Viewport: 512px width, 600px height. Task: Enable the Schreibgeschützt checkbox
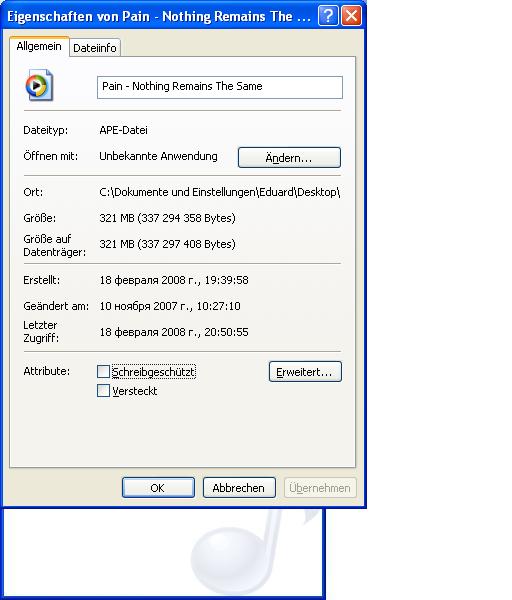click(103, 371)
